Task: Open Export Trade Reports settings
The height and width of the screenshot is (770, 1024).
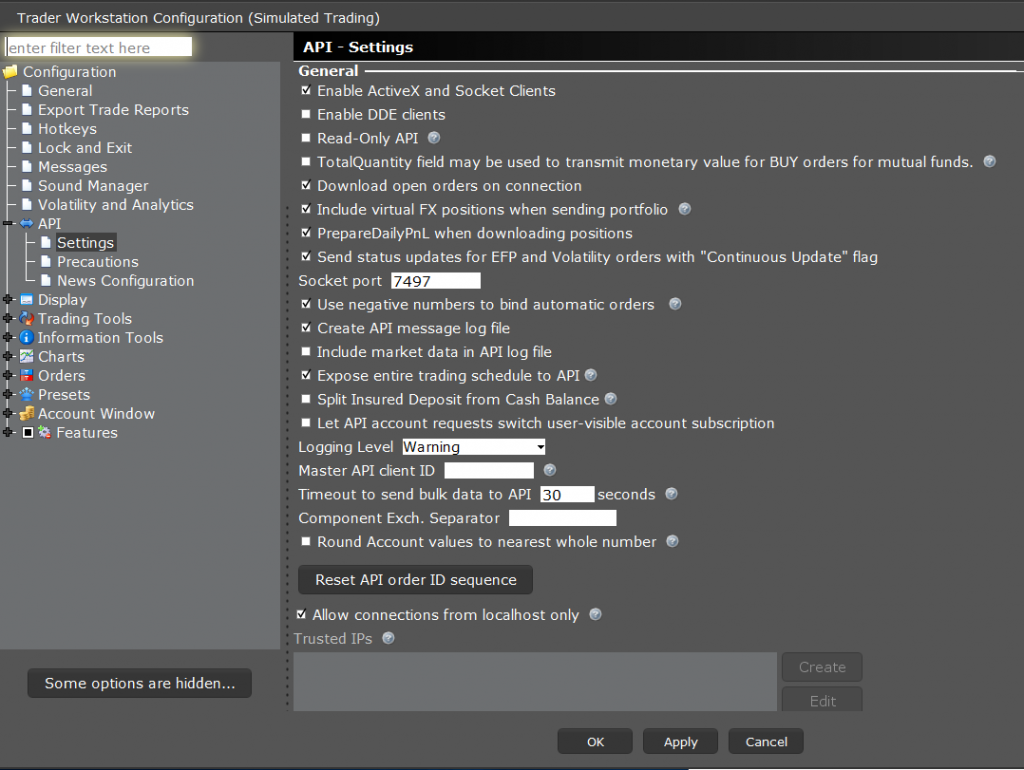Action: 113,110
